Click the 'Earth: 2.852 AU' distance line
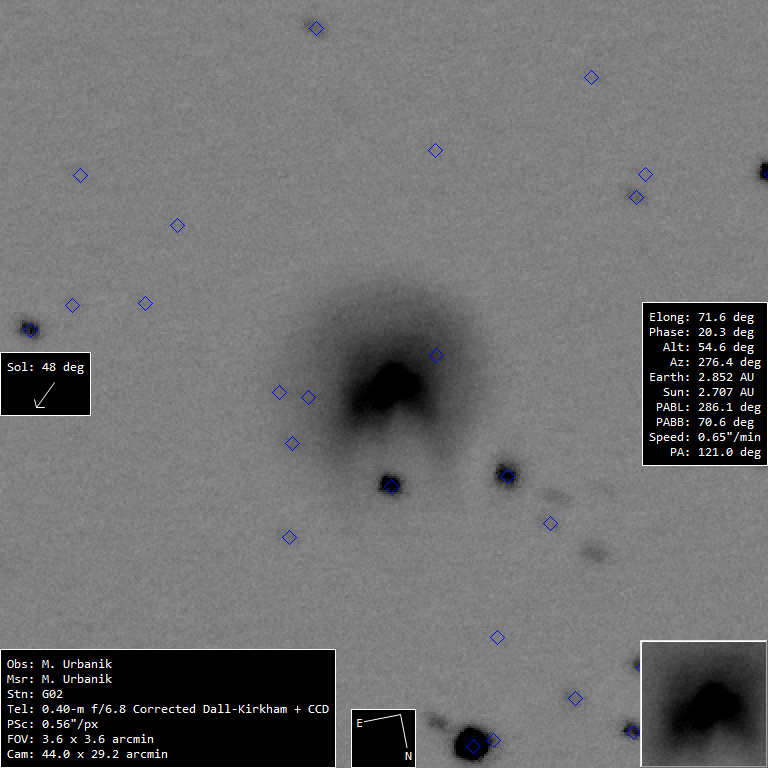Image resolution: width=768 pixels, height=768 pixels. coord(701,377)
